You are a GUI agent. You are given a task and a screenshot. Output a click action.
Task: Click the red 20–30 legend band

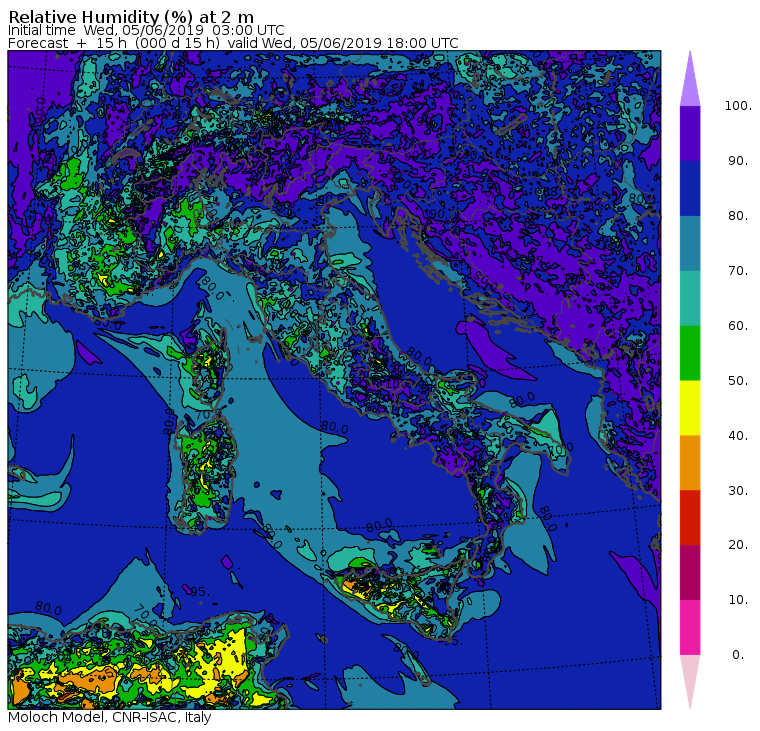tap(690, 518)
